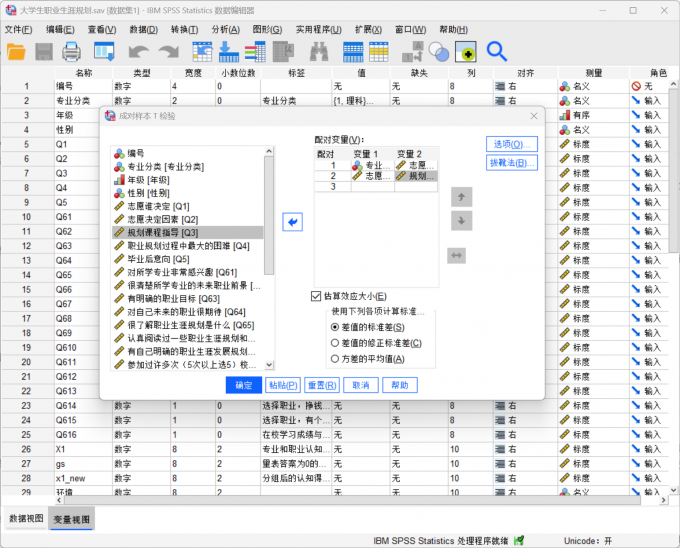The image size is (680, 548).
Task: Undo the last action in toolbar
Action: (x=139, y=52)
